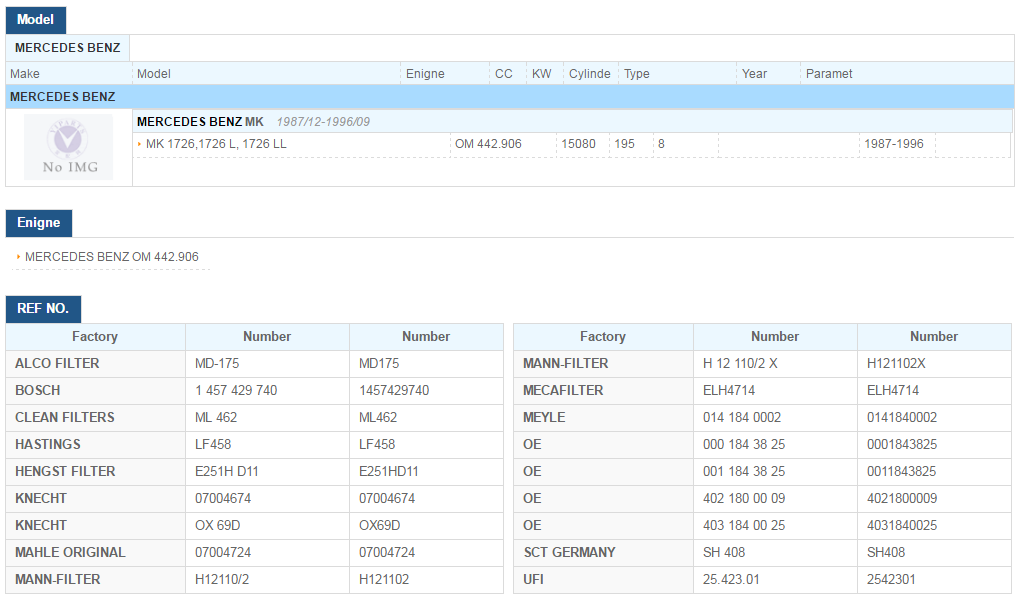Open the MERCEDES BENZ OM 442.906 engine link
Image resolution: width=1023 pixels, height=604 pixels.
112,257
